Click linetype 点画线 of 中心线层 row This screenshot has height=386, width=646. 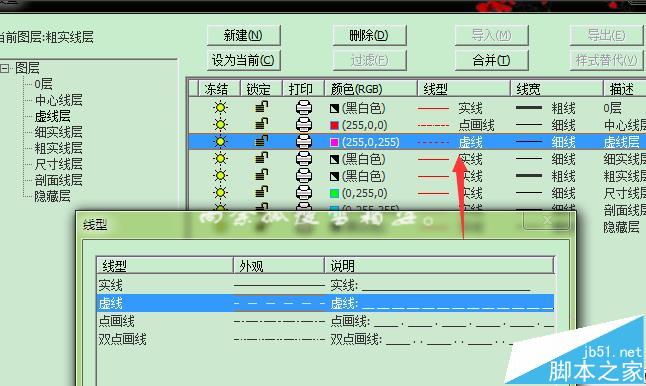(476, 125)
